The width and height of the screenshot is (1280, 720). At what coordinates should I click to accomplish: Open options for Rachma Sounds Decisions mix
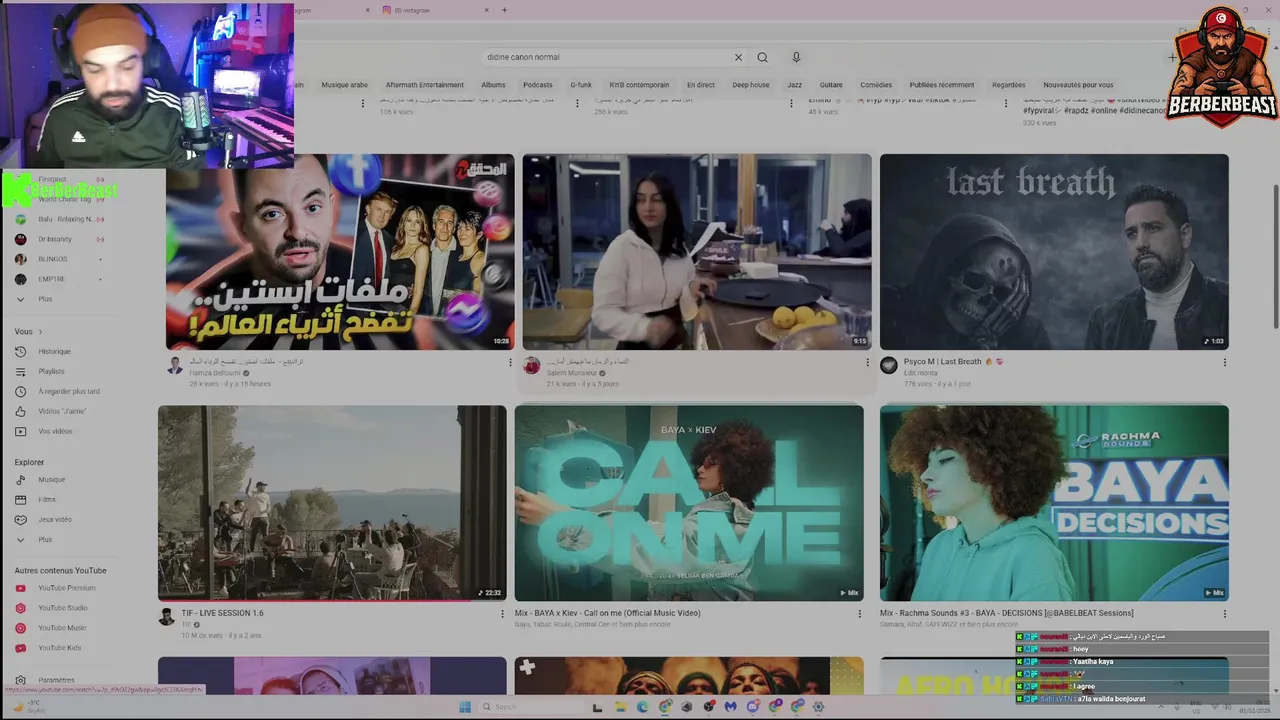click(1224, 614)
